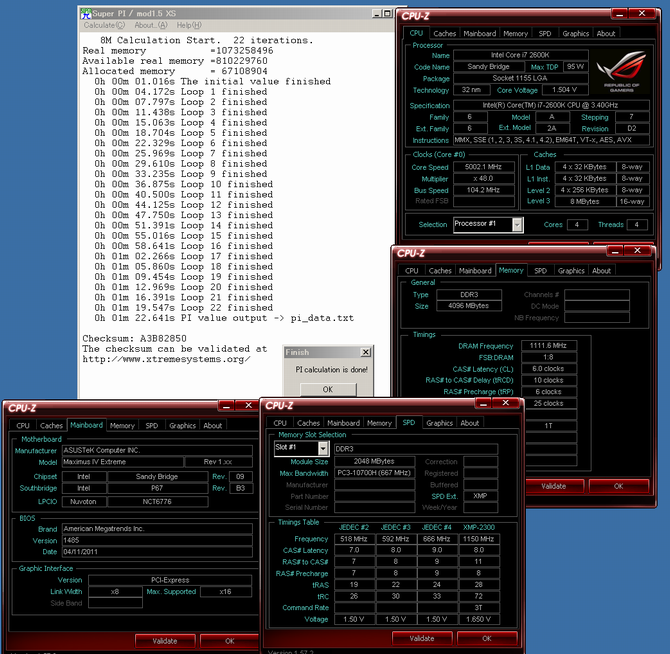Viewport: 670px width, 654px height.
Task: Open the Processor #1 selection dropdown
Action: coord(517,225)
